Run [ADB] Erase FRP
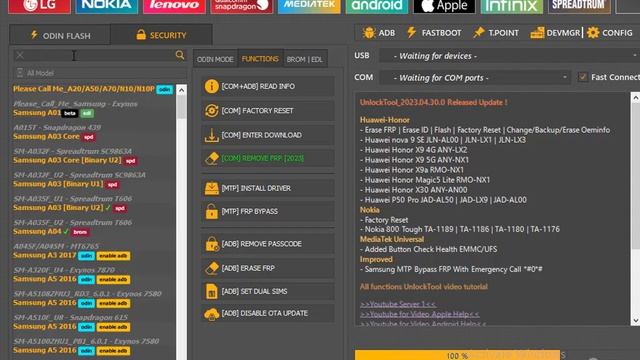The width and height of the screenshot is (640, 360). (268, 268)
